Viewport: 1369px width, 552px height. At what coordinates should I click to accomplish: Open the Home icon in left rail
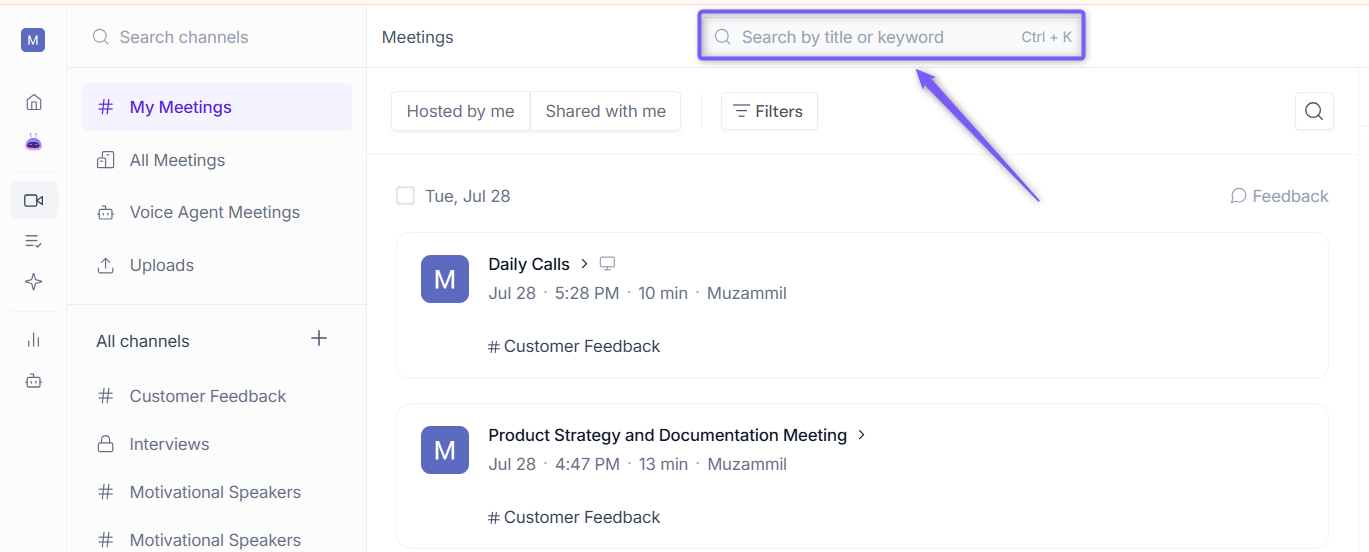pos(33,102)
